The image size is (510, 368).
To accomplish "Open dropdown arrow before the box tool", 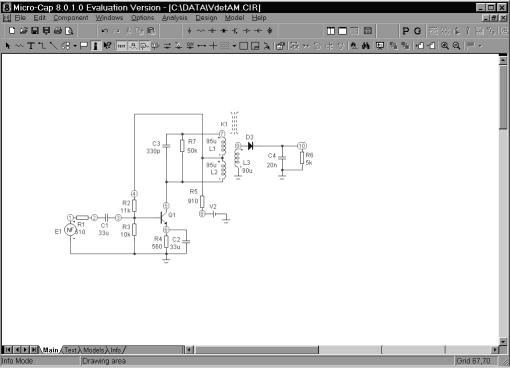I will pyautogui.click(x=235, y=46).
